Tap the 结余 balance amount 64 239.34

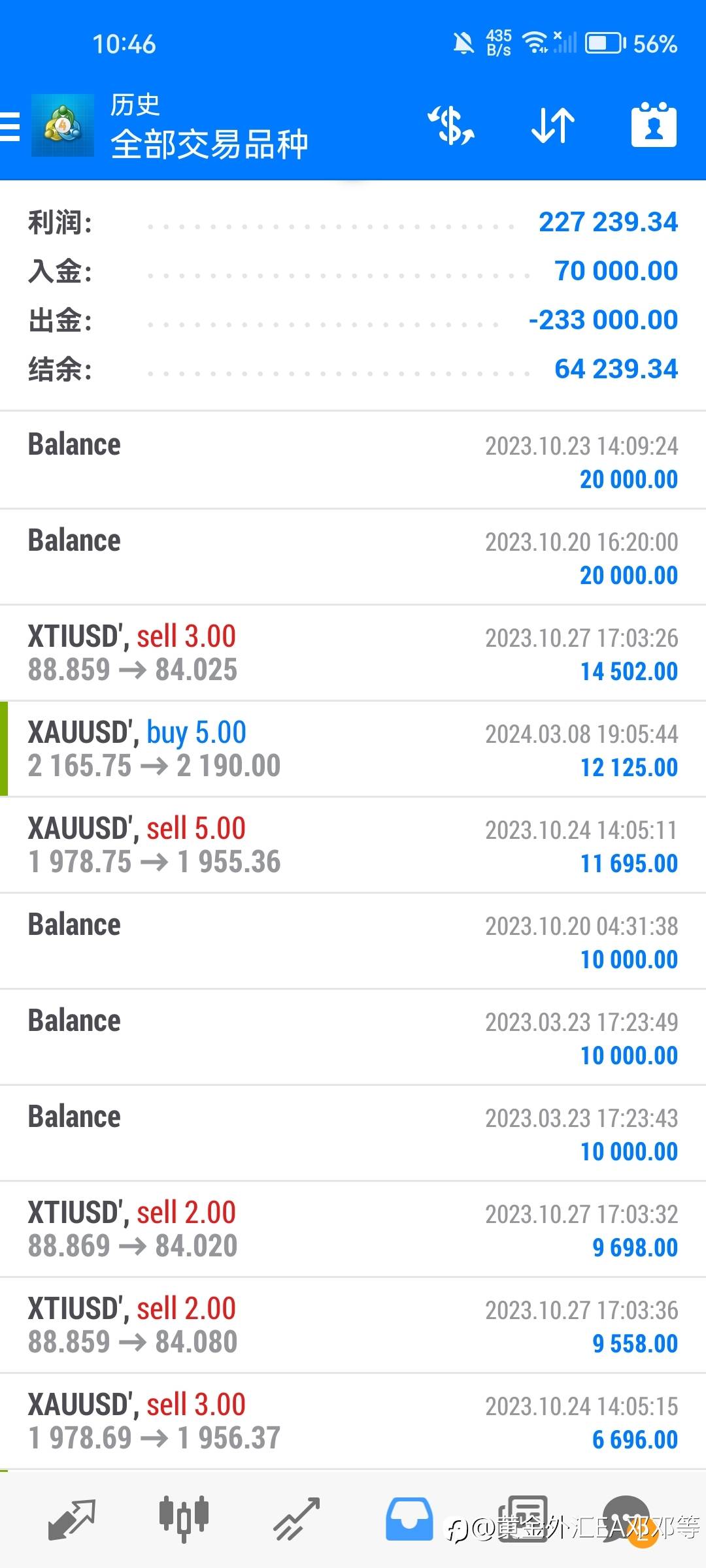tap(616, 369)
